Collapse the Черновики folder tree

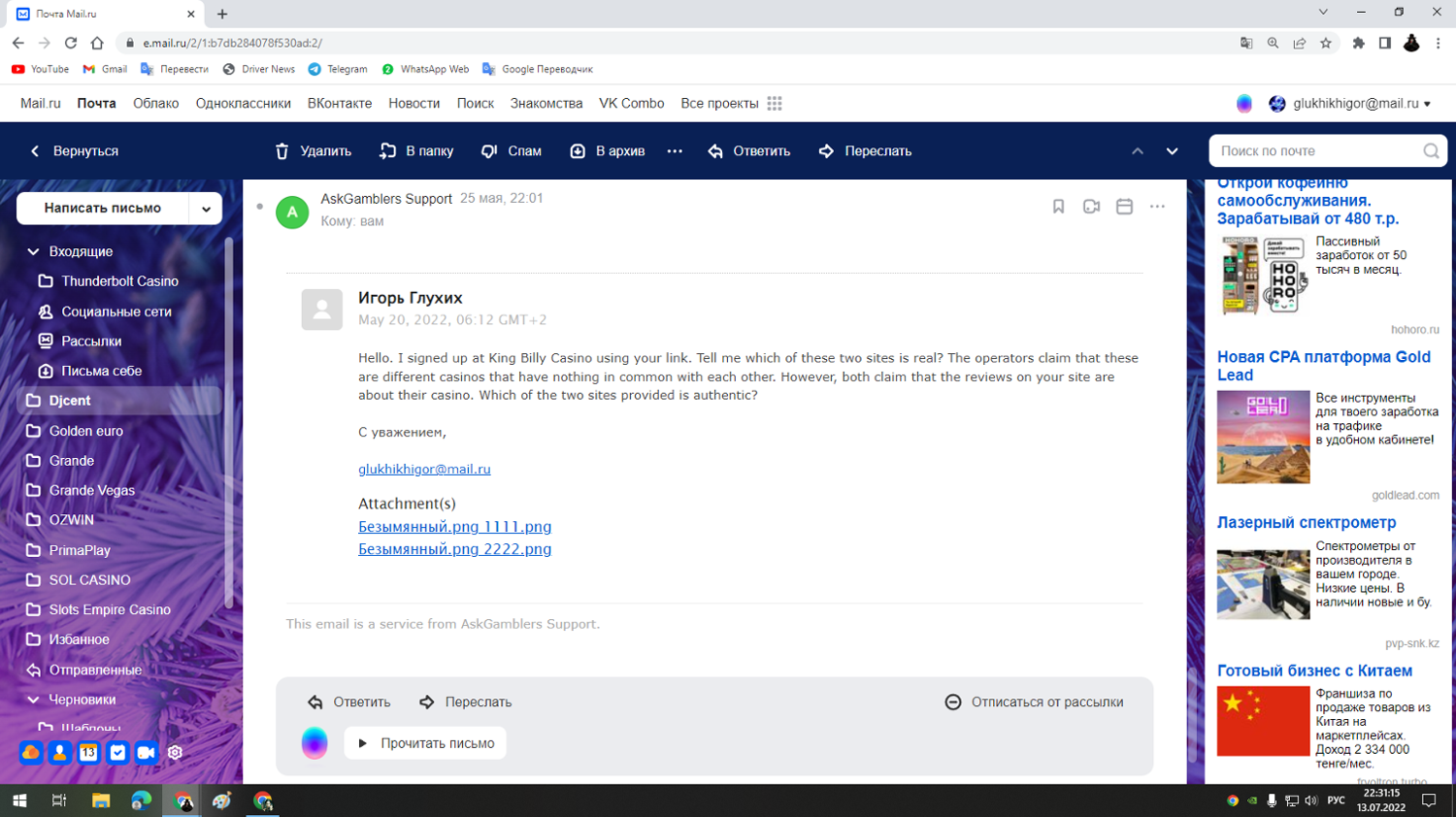[x=33, y=700]
